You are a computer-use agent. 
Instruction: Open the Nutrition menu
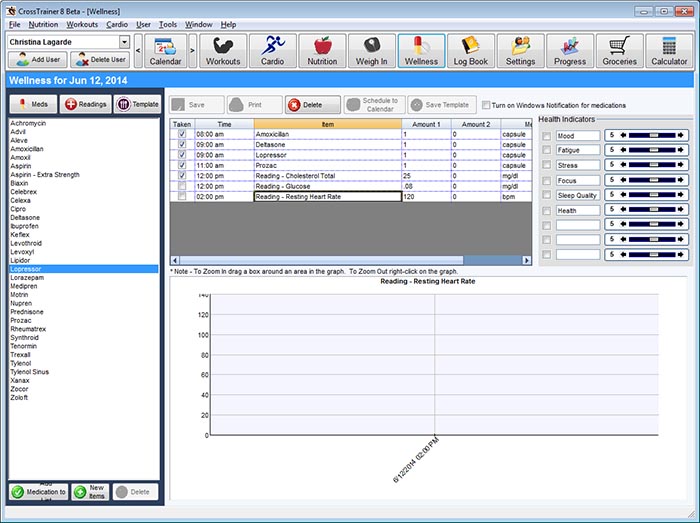(43, 25)
